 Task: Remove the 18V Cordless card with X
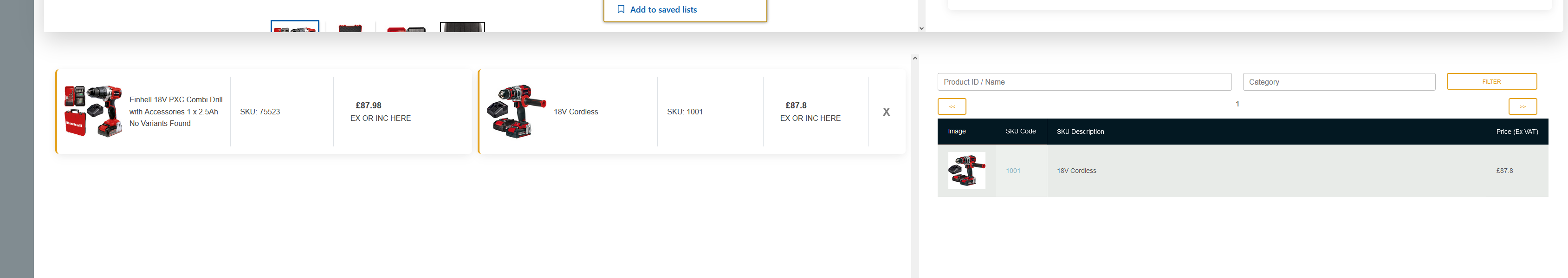(x=886, y=112)
